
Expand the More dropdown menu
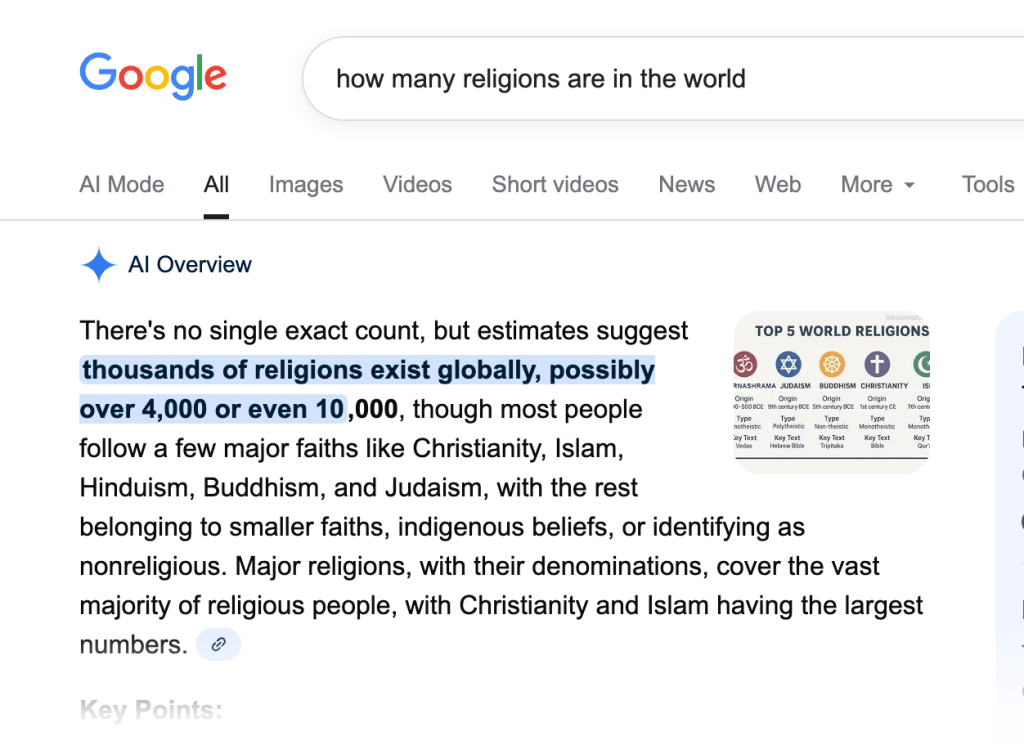pyautogui.click(x=878, y=185)
